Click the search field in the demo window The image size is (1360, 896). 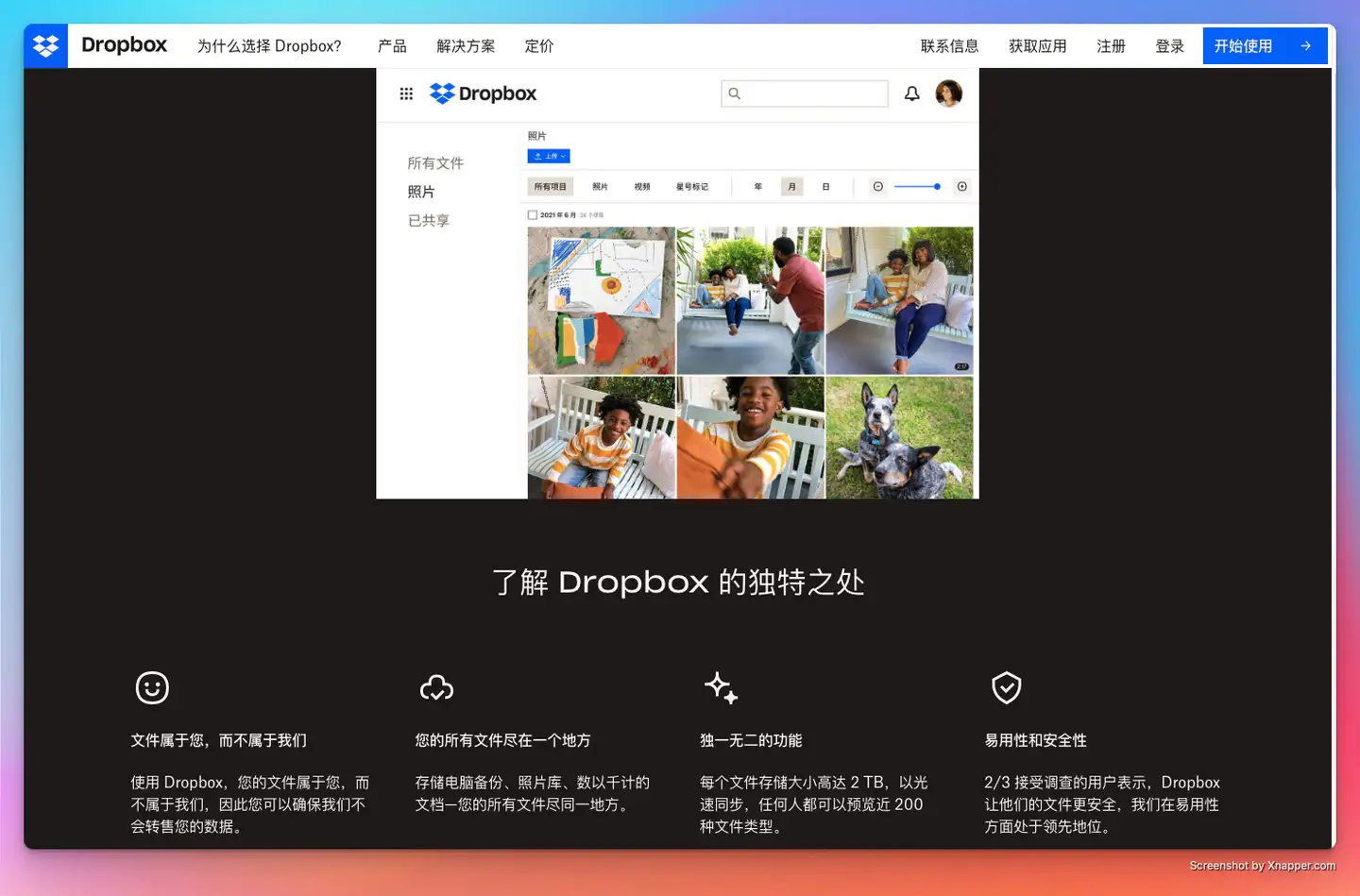click(x=805, y=93)
